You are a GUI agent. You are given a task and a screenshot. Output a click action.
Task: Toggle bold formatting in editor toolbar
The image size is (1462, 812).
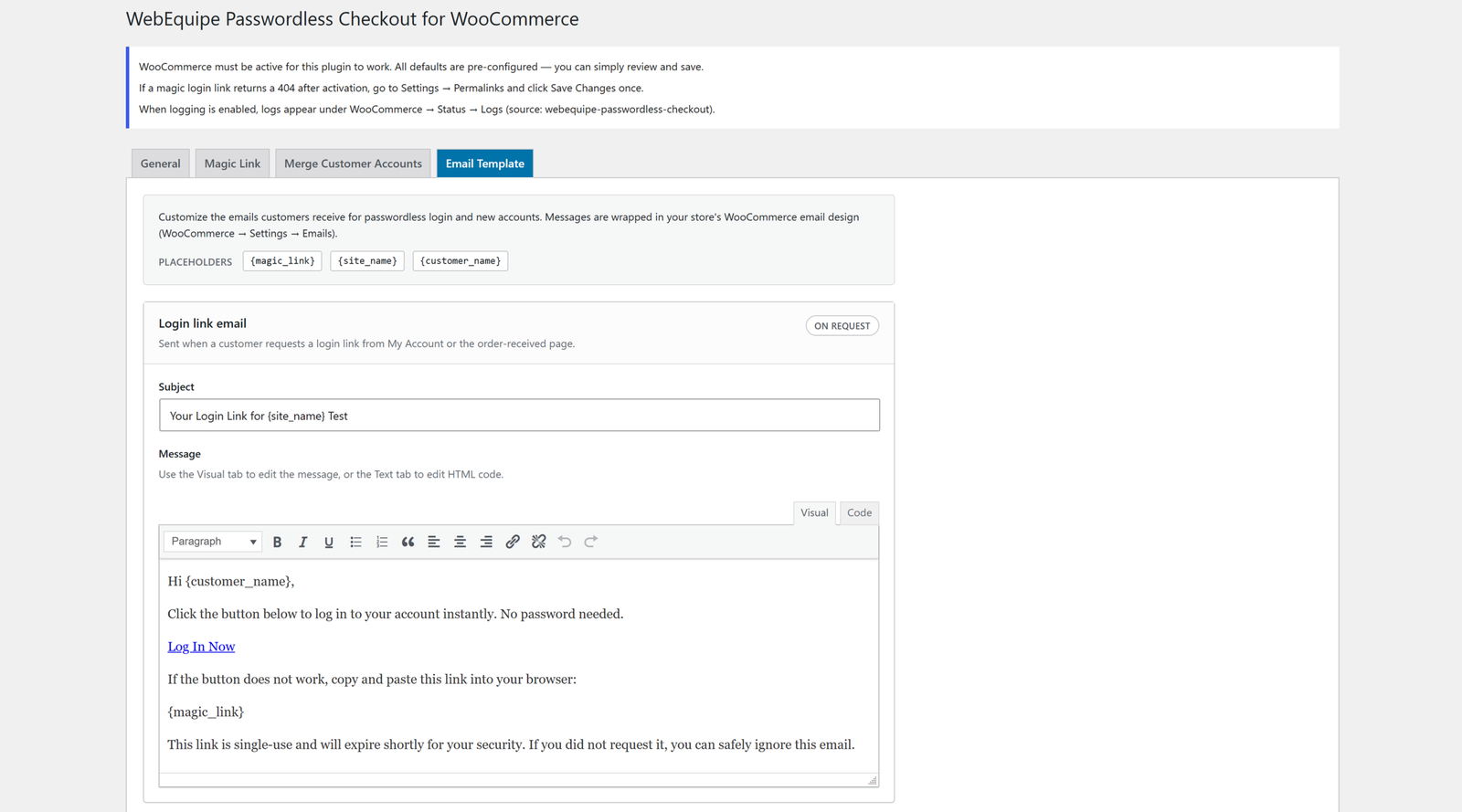[277, 542]
